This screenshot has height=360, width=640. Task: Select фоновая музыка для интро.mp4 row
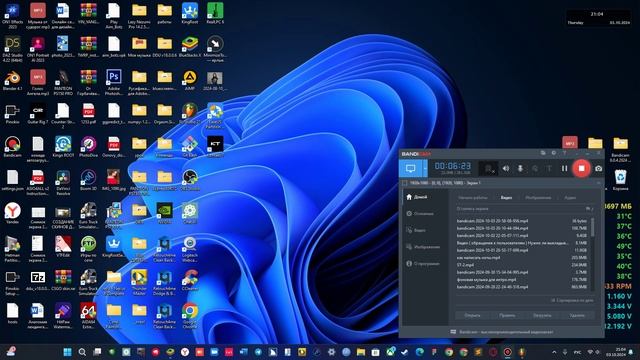coord(522,280)
